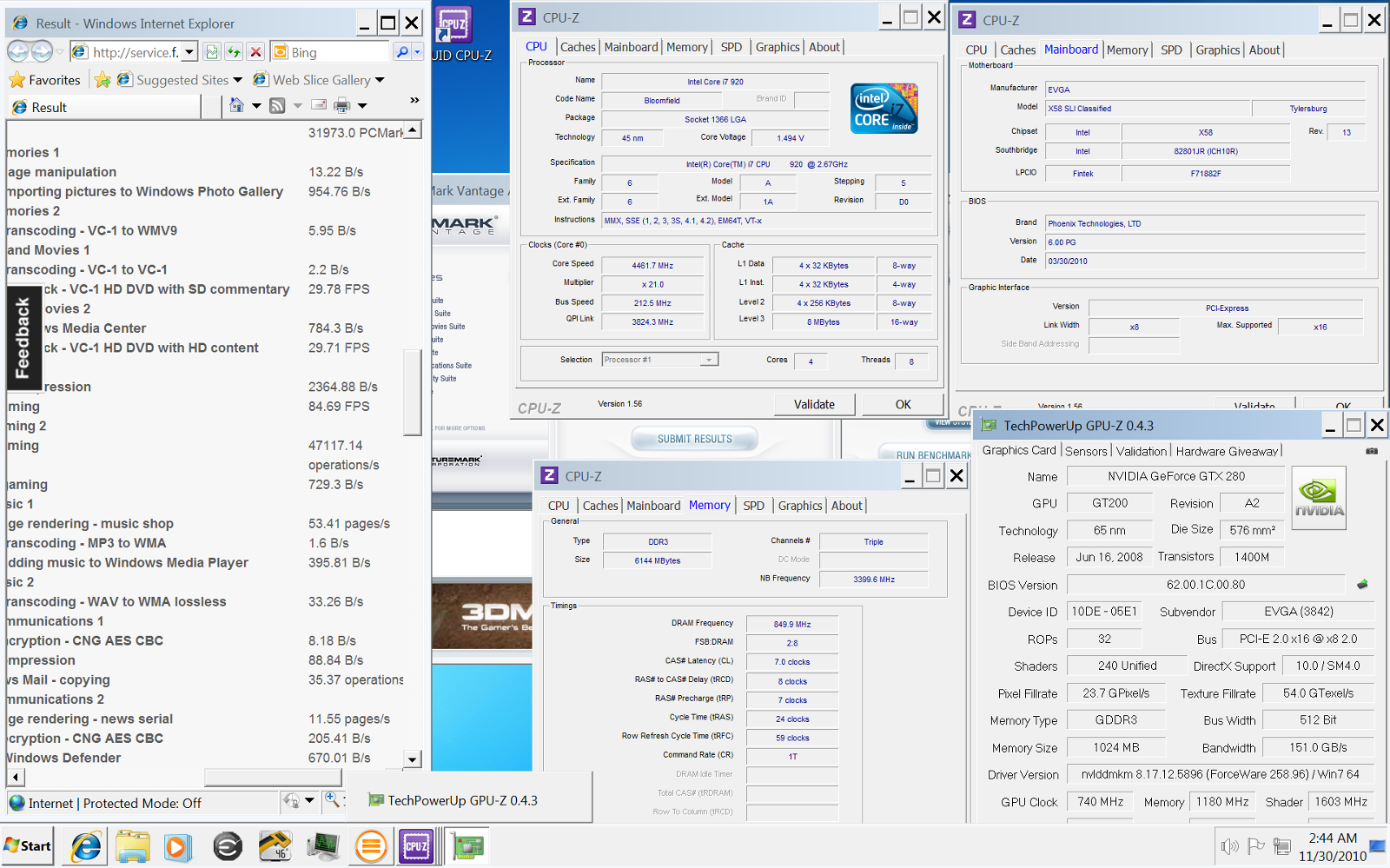Open IE zoom level magnifier
This screenshot has height=868, width=1390.
[332, 800]
